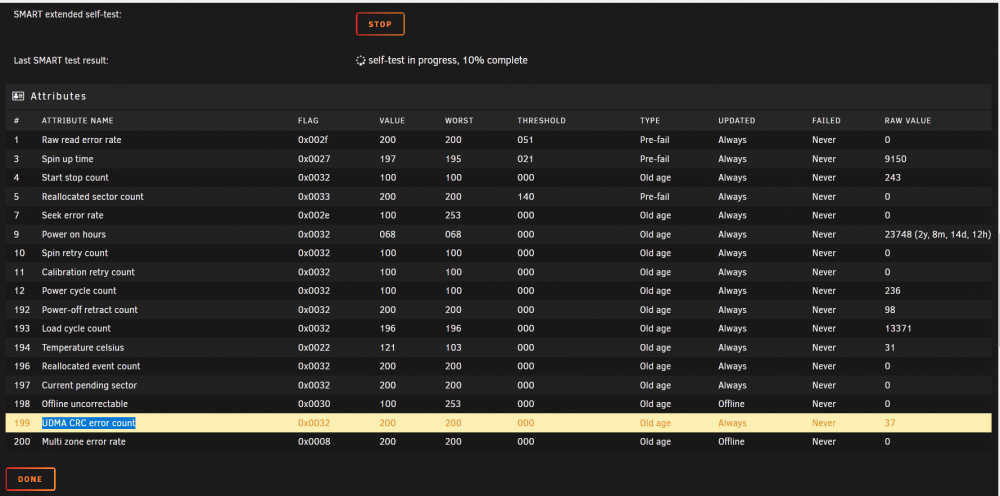The width and height of the screenshot is (1000, 496).
Task: Click the raw value 31 for temperature
Action: (890, 347)
